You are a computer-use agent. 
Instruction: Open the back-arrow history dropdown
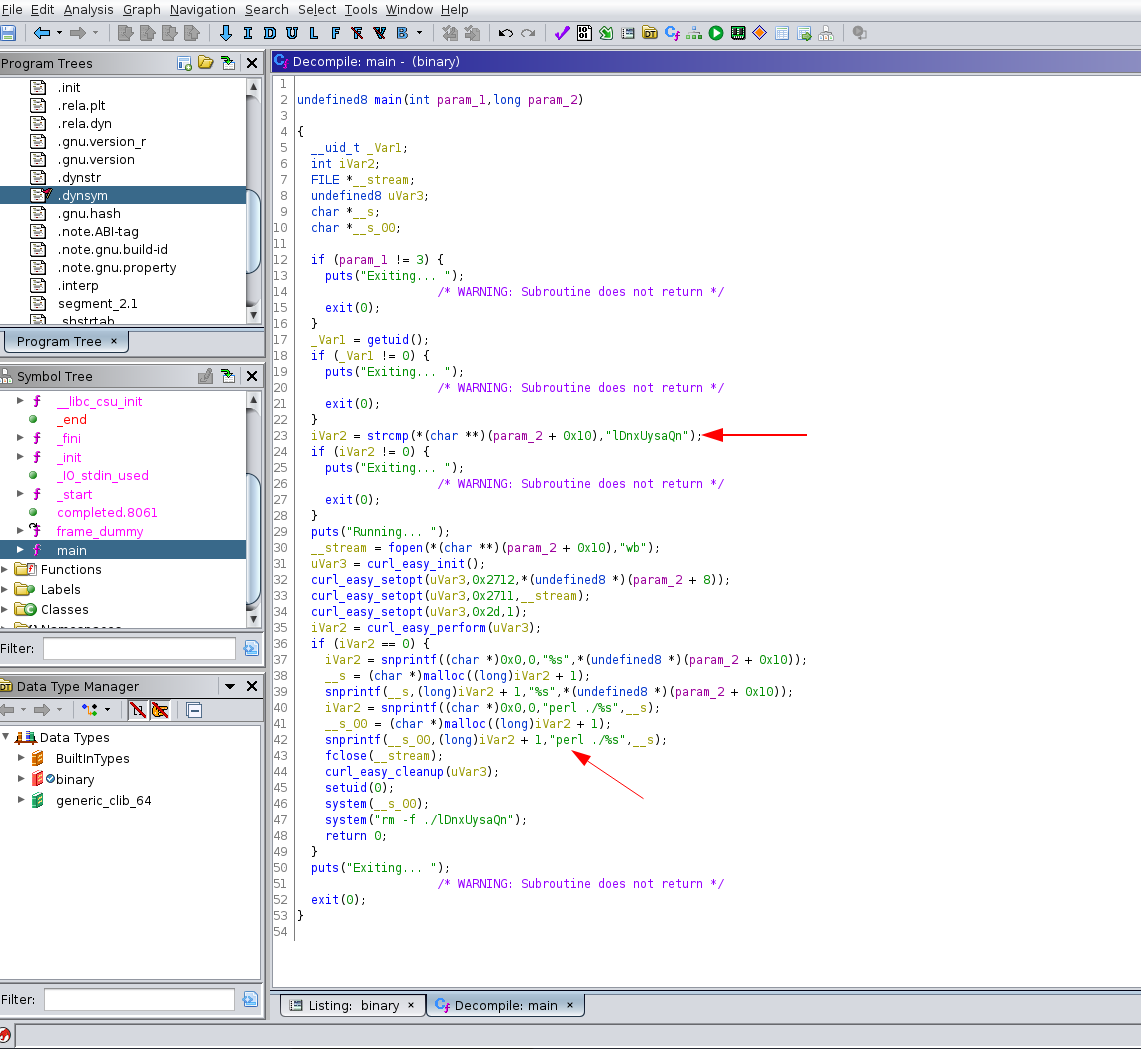60,33
